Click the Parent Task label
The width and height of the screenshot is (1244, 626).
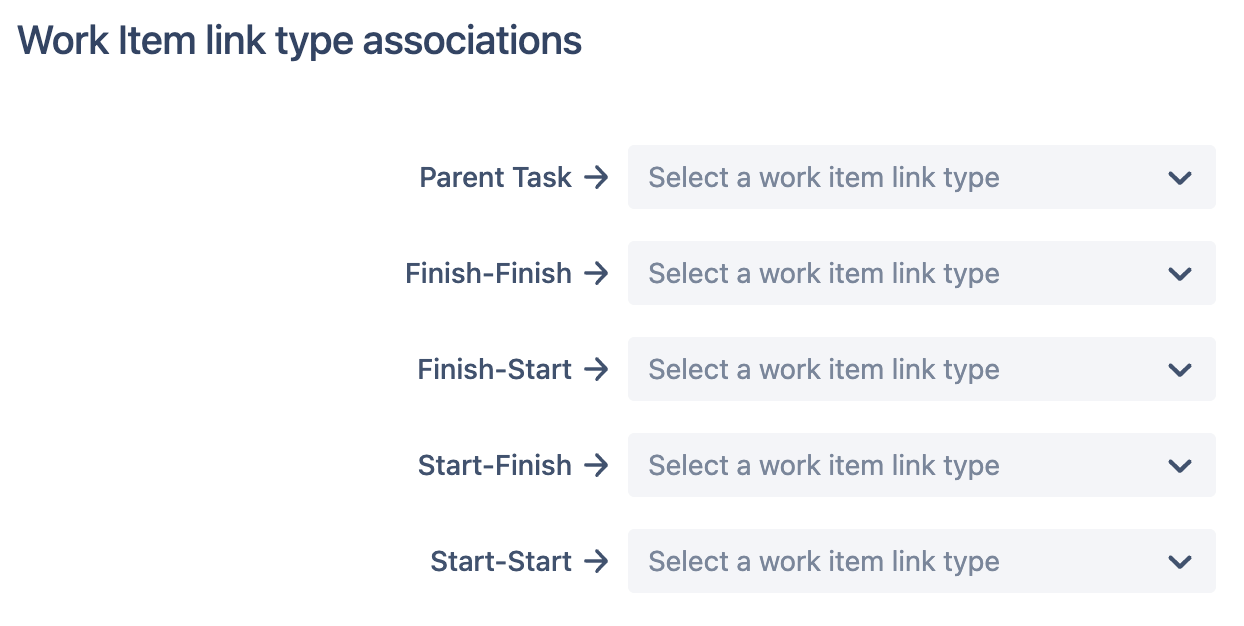click(x=495, y=177)
